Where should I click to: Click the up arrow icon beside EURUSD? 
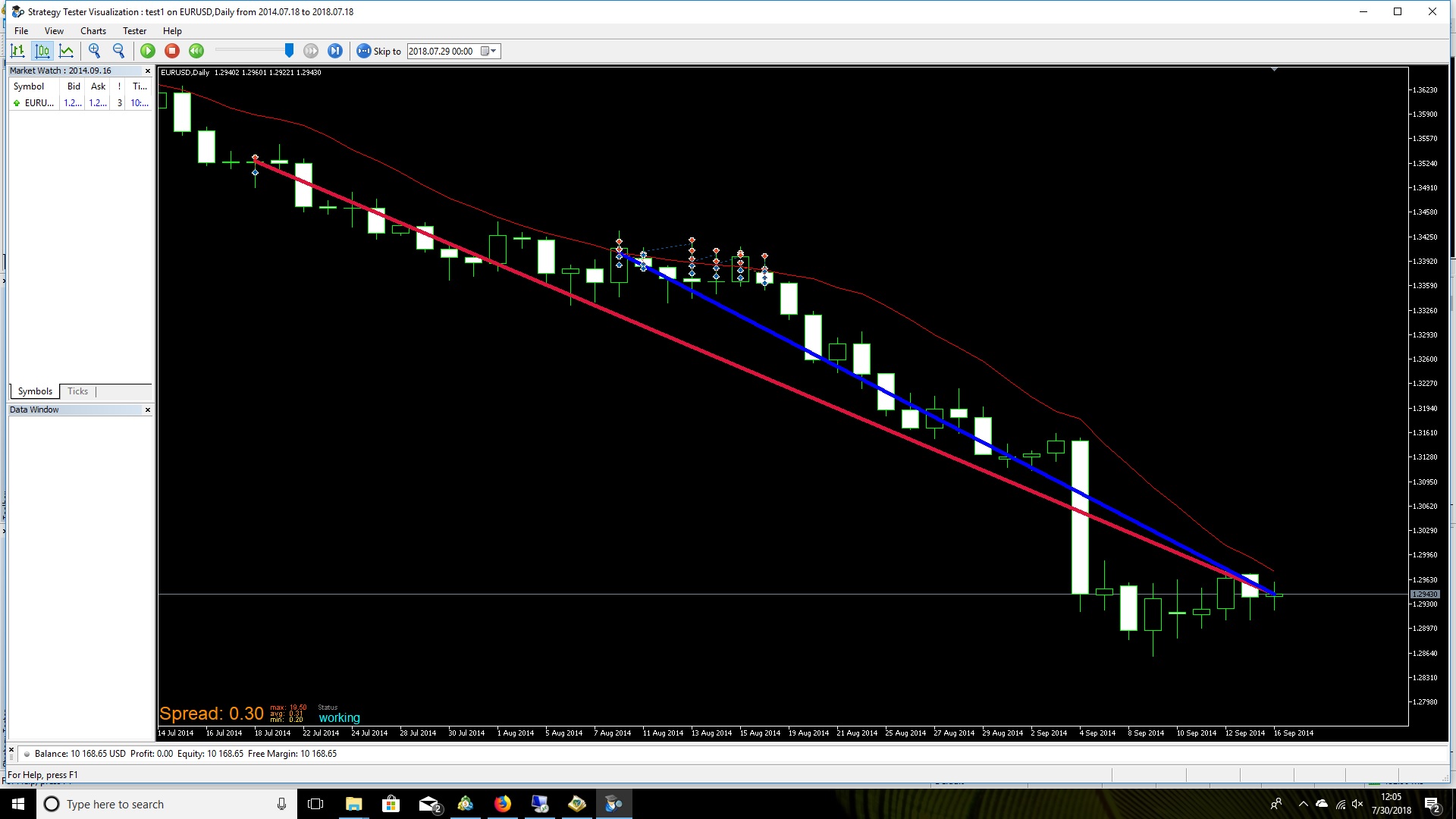click(x=17, y=103)
